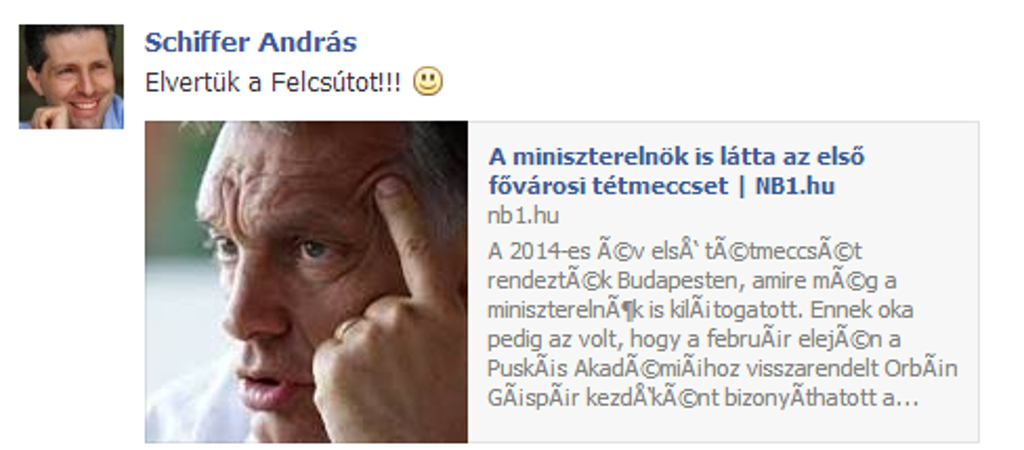Open the article preview photo

(x=306, y=282)
